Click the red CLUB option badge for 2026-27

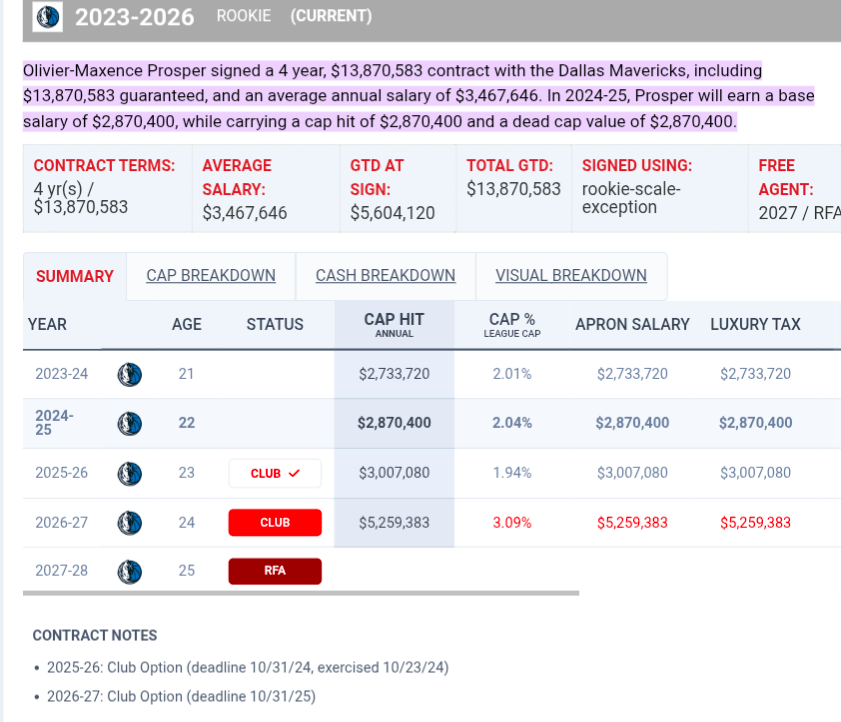coord(275,522)
